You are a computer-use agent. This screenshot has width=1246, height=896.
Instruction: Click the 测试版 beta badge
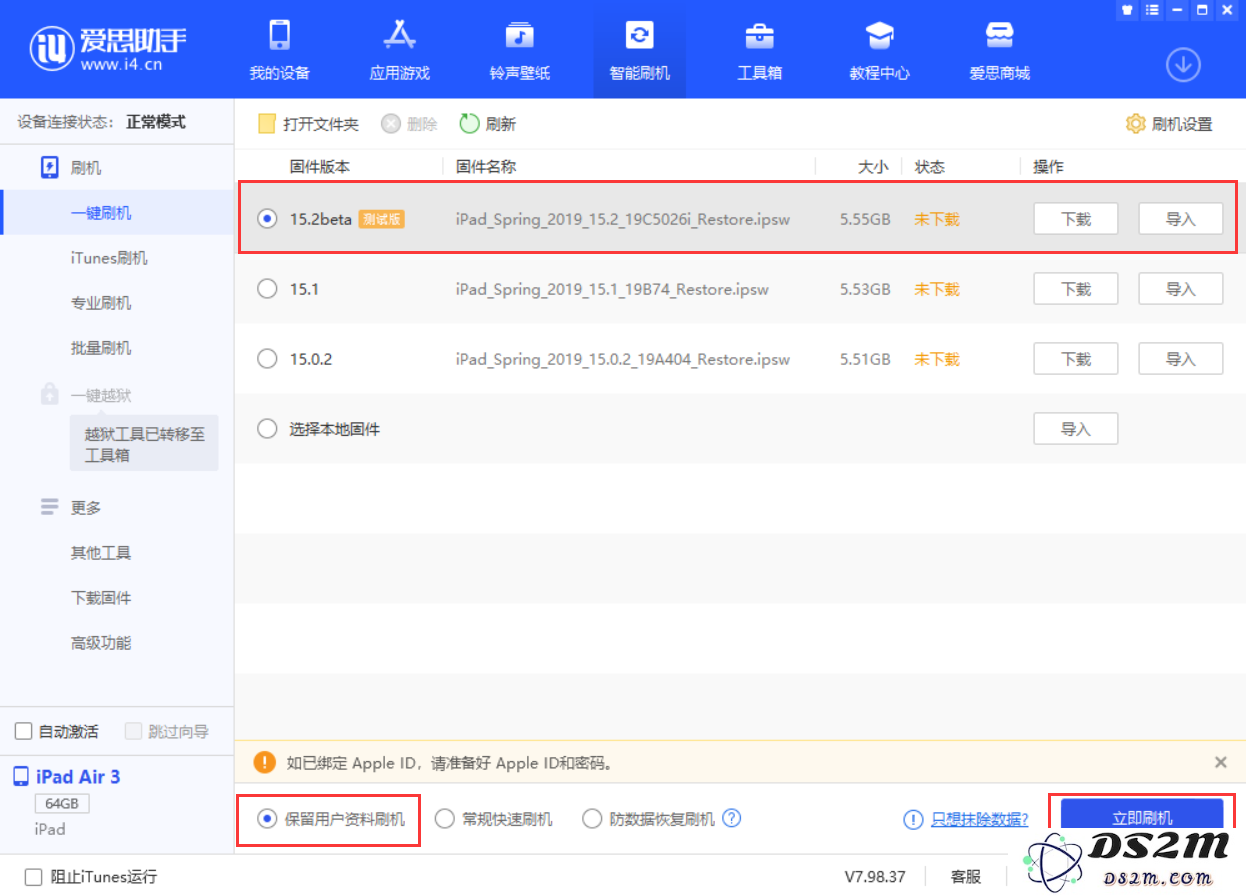click(381, 219)
